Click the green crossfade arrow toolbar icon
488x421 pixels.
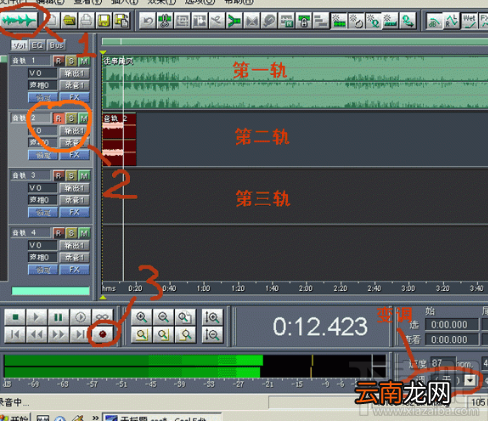click(x=234, y=21)
